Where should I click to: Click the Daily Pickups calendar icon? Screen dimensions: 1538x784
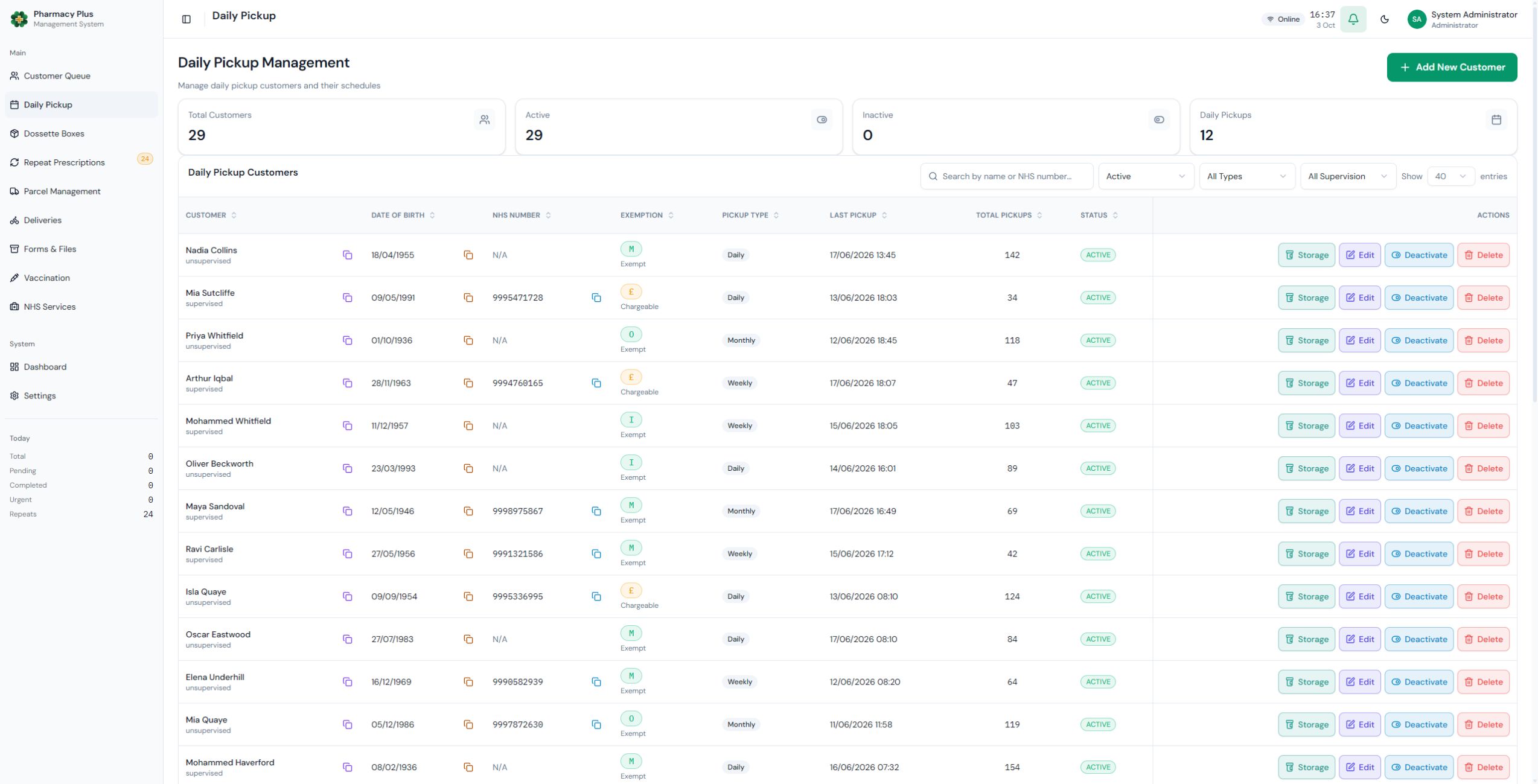tap(1496, 120)
